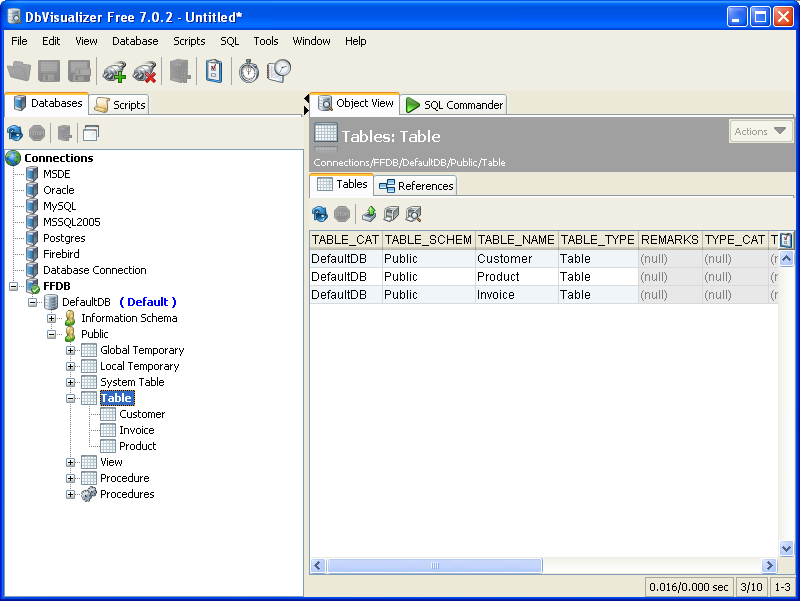The width and height of the screenshot is (800, 601).
Task: Open the Help menu
Action: 356,41
